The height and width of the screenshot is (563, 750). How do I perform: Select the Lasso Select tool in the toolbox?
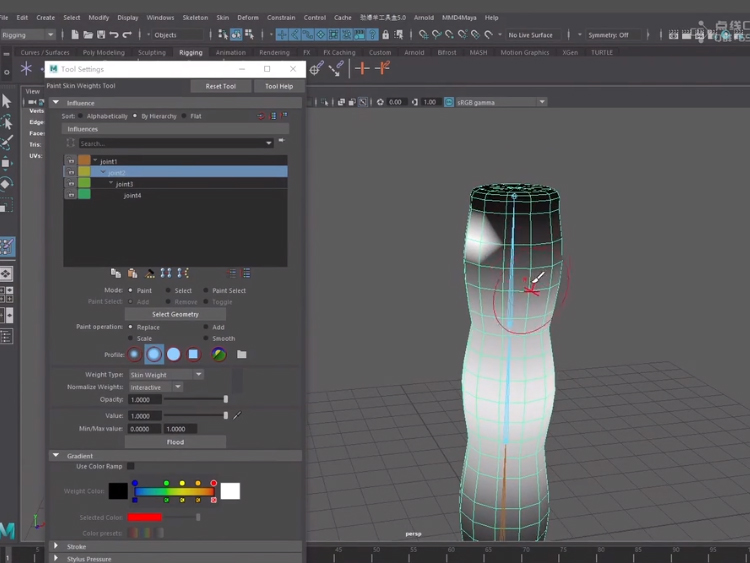(7, 122)
